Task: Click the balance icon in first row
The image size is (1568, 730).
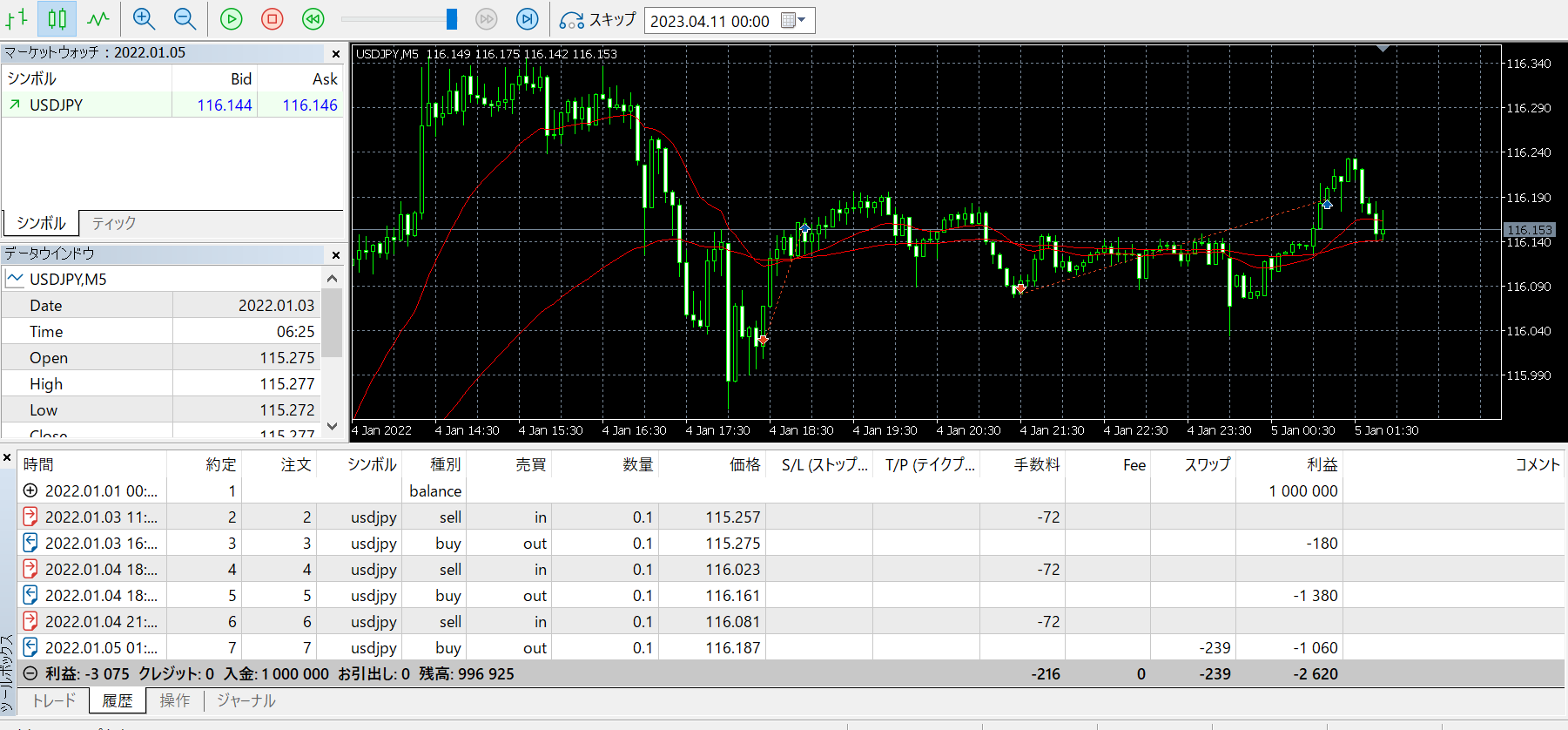Action: pyautogui.click(x=30, y=490)
